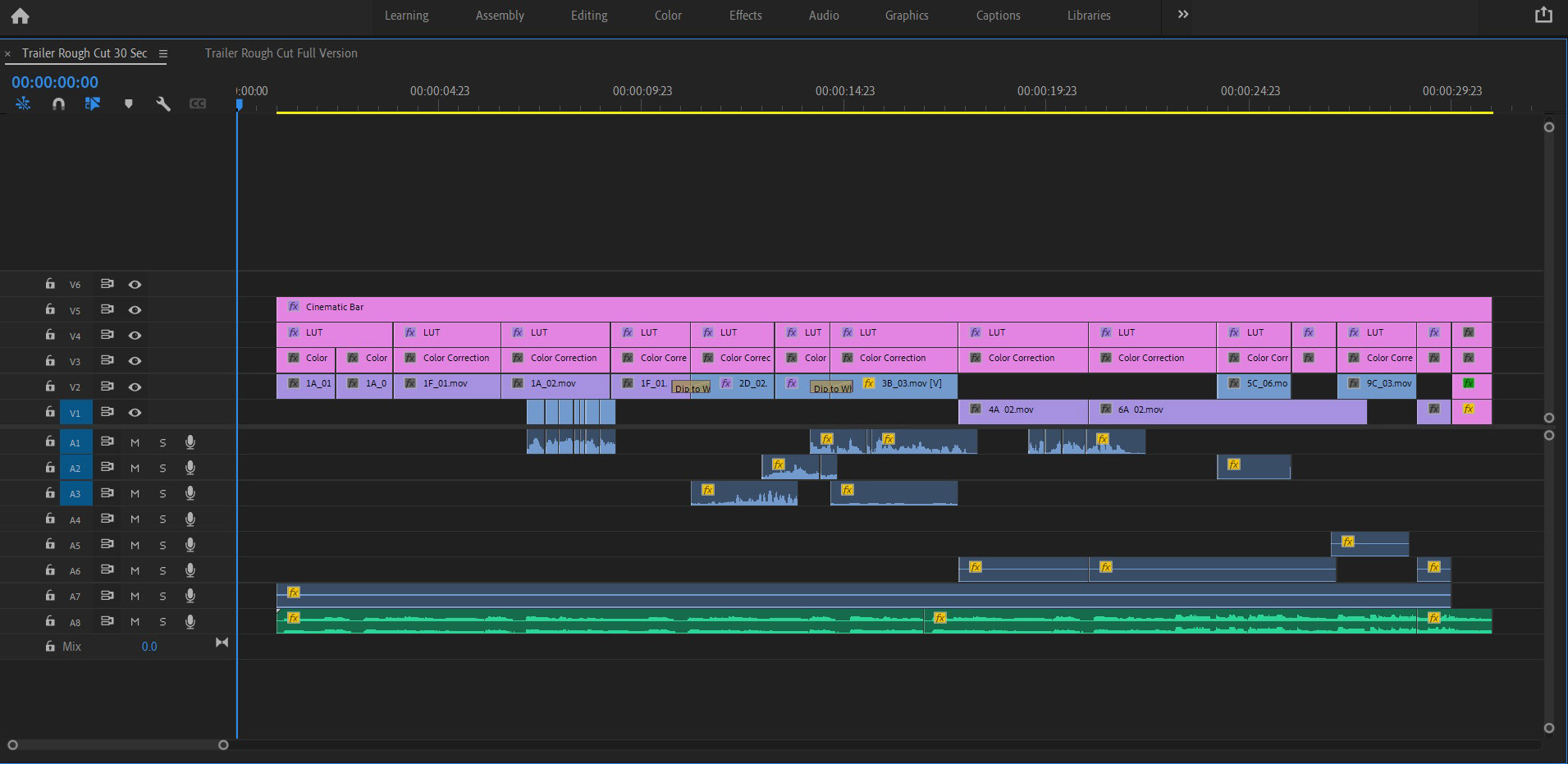Select the 1F_01.mov clip on V2
The width and height of the screenshot is (1568, 764).
click(x=447, y=387)
